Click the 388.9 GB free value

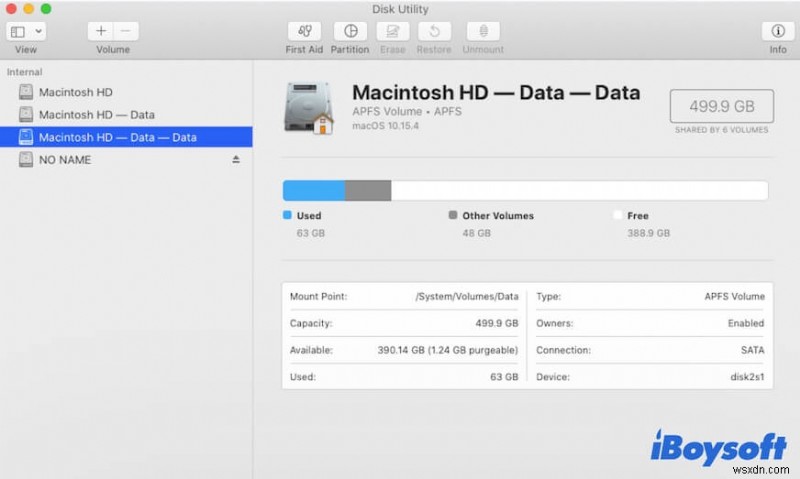pyautogui.click(x=648, y=233)
